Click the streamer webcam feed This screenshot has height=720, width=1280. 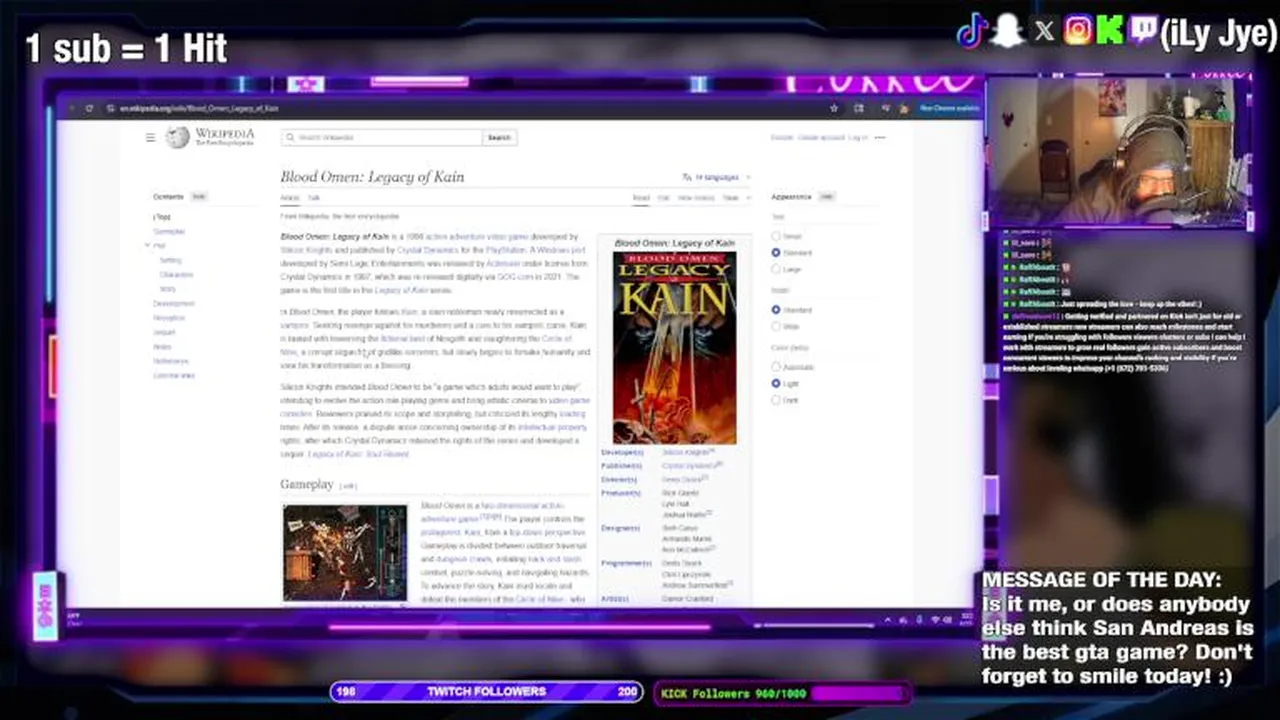1117,152
